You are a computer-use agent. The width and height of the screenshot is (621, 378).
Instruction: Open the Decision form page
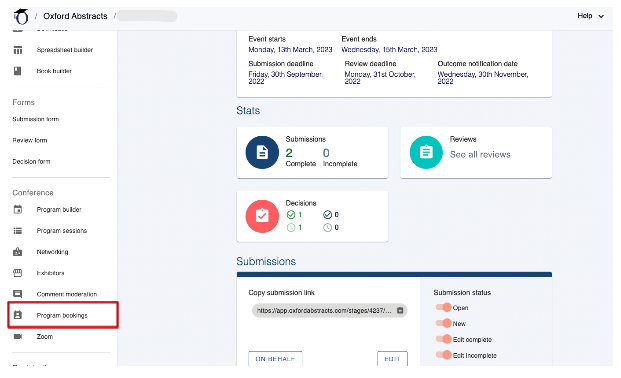click(31, 161)
